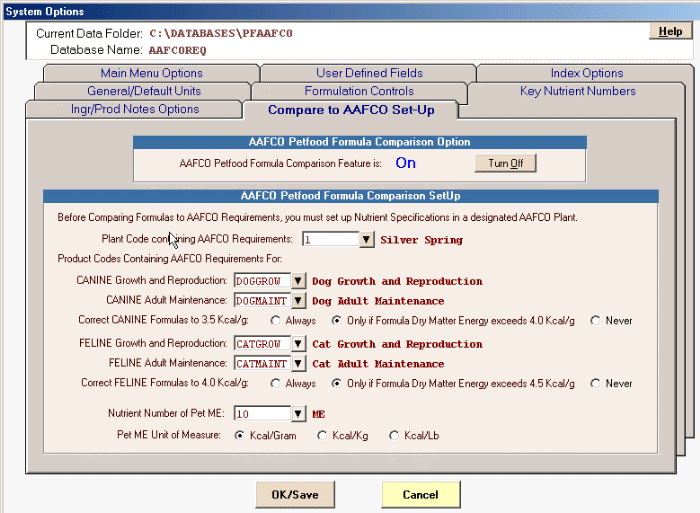Set Pet ME unit to Kcal/Kg
Screen dimensions: 700x513
(x=321, y=435)
